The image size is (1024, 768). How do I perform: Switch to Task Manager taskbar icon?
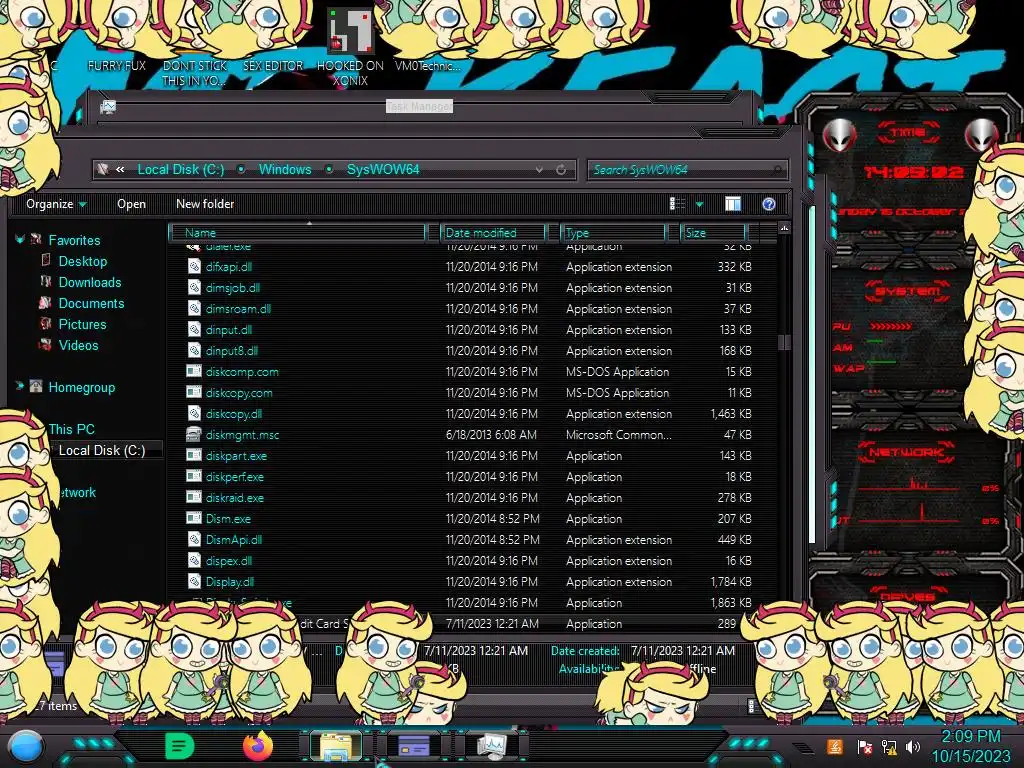click(x=491, y=746)
